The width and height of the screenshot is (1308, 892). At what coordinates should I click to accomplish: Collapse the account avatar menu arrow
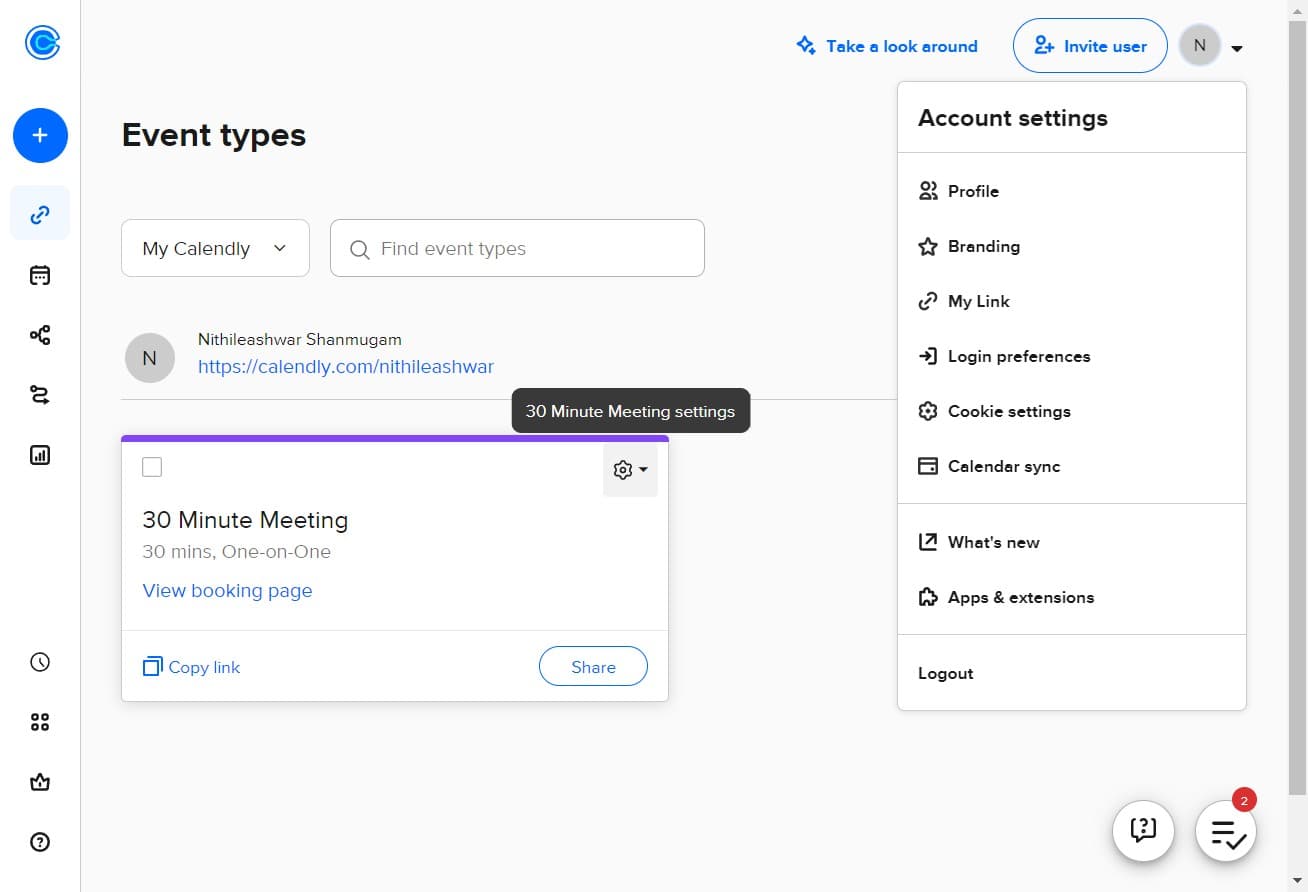point(1237,48)
